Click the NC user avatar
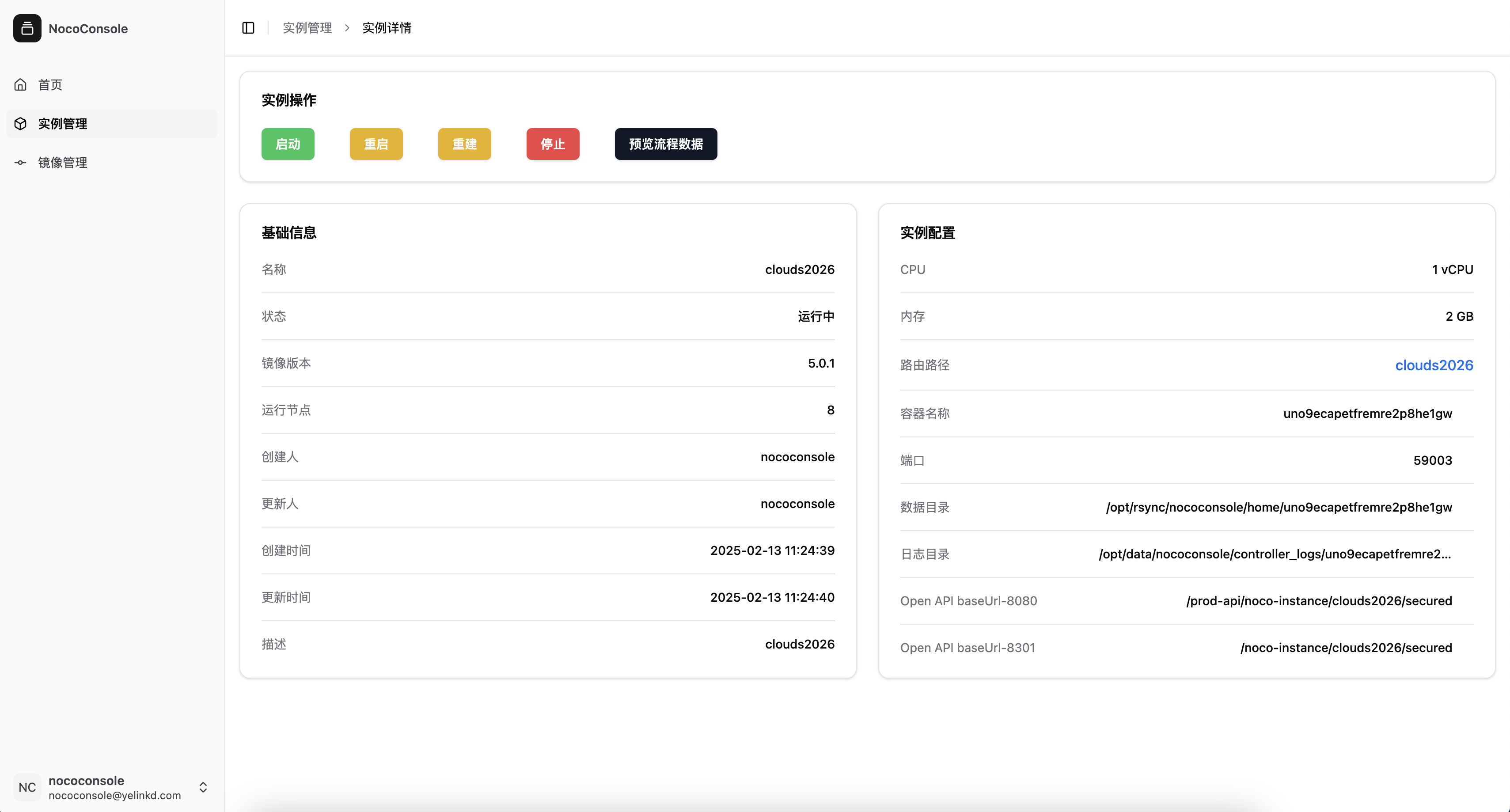1510x812 pixels. [27, 787]
